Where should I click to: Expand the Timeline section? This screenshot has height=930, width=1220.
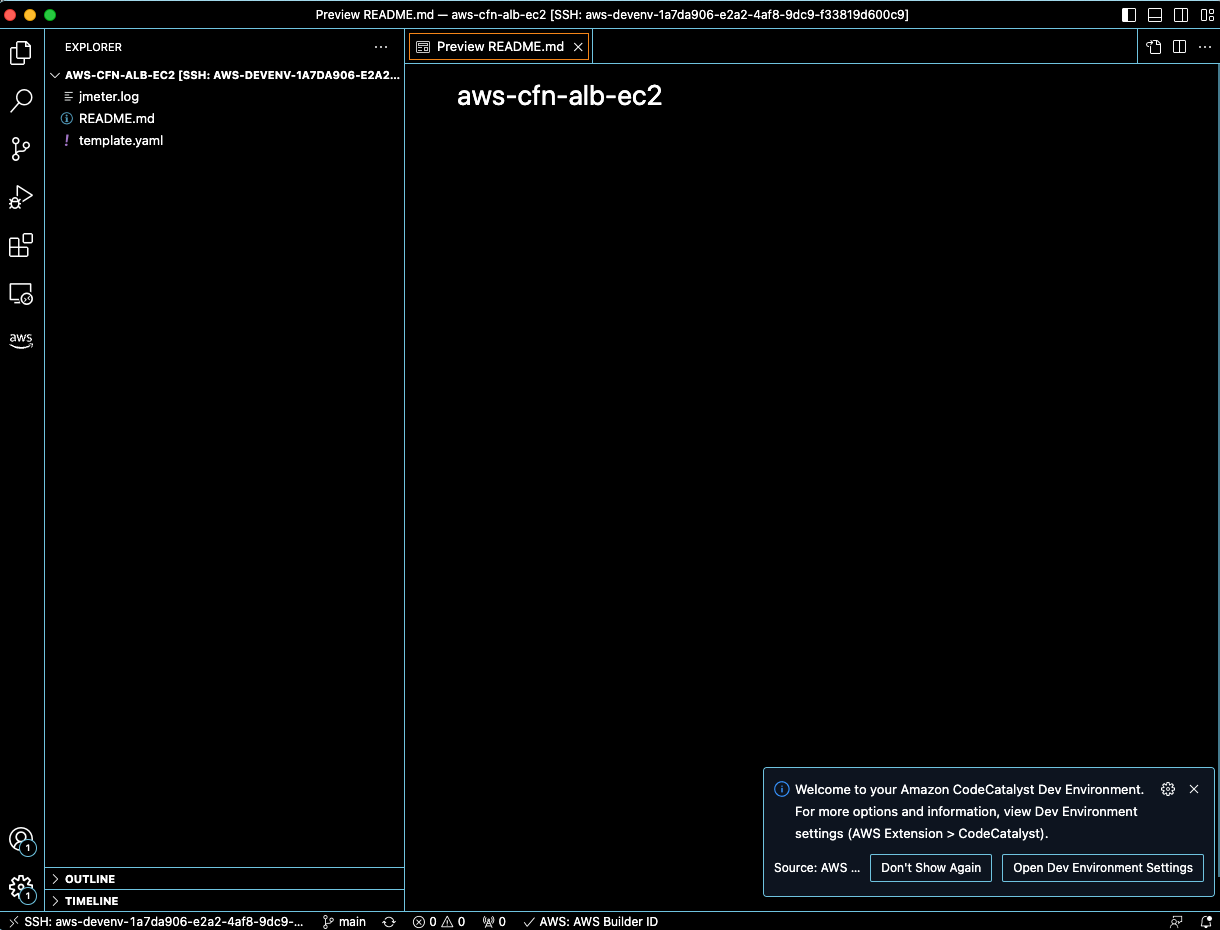click(x=91, y=901)
